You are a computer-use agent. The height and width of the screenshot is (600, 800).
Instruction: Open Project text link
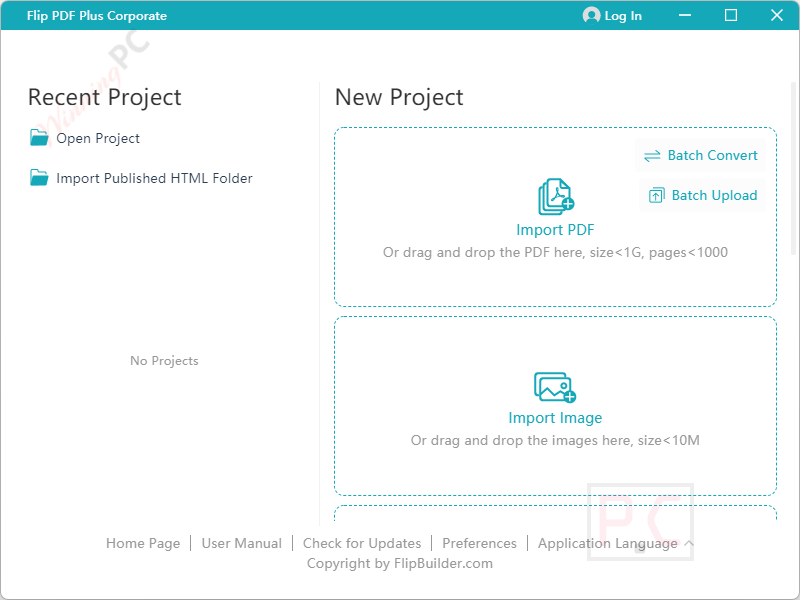98,138
